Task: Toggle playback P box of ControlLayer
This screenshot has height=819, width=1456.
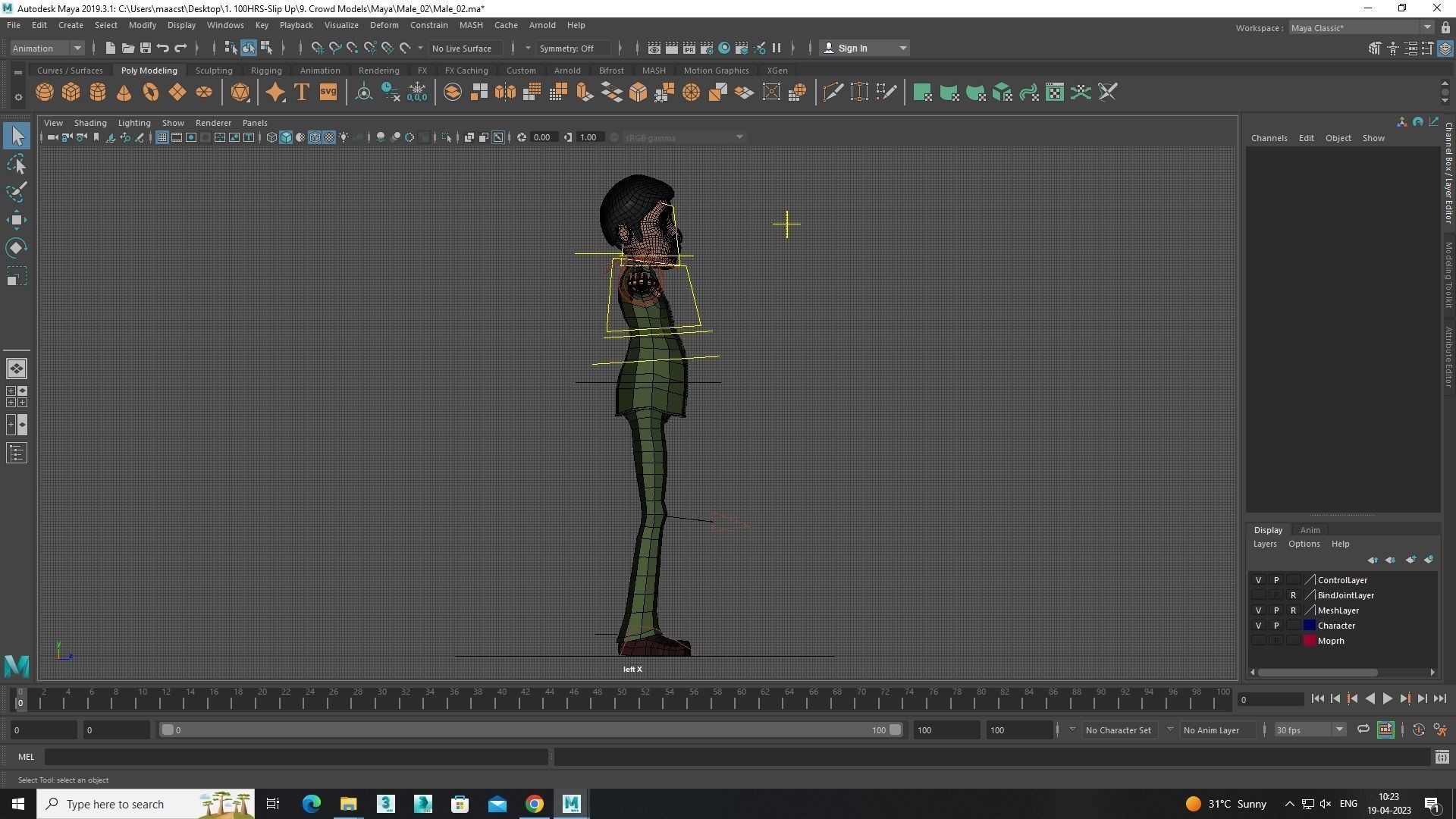Action: point(1276,580)
